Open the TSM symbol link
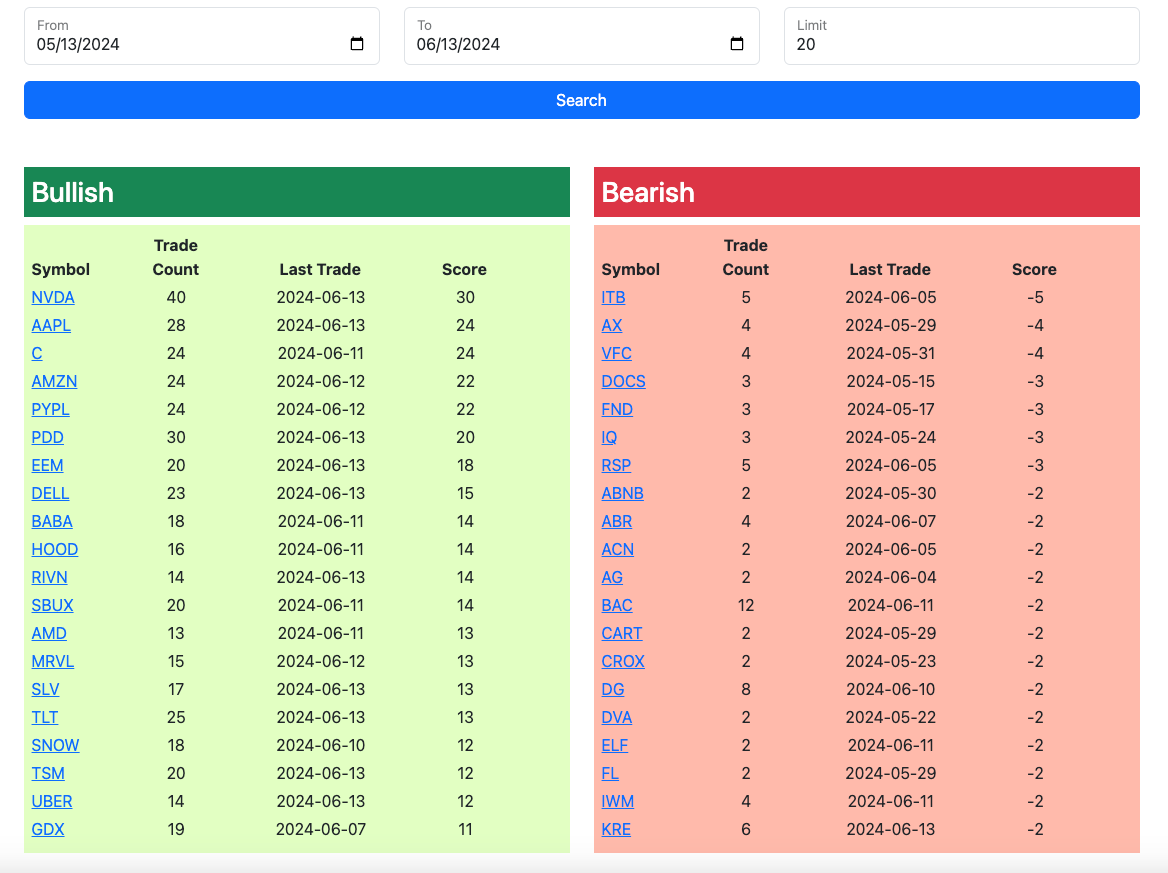 pyautogui.click(x=48, y=773)
